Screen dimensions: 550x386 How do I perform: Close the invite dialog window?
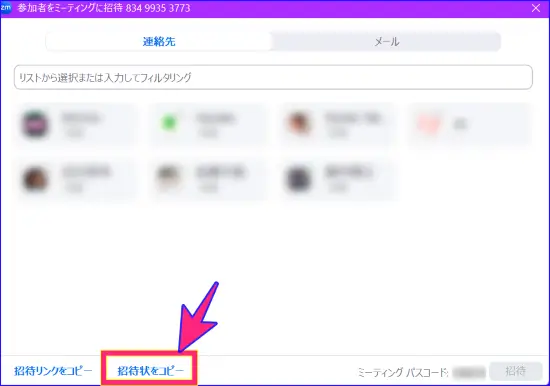click(536, 8)
